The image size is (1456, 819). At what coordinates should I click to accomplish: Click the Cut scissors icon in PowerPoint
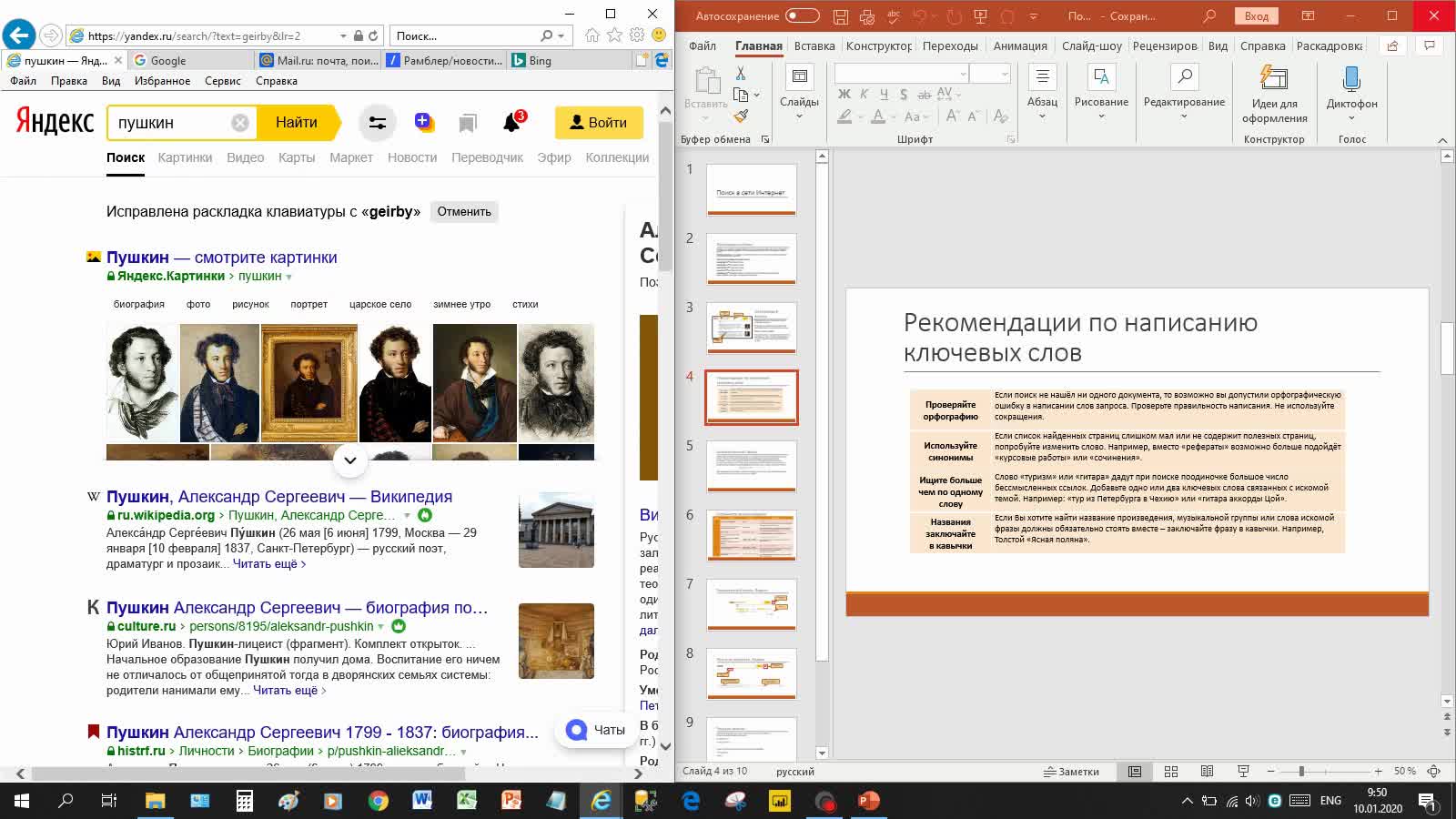(x=741, y=73)
